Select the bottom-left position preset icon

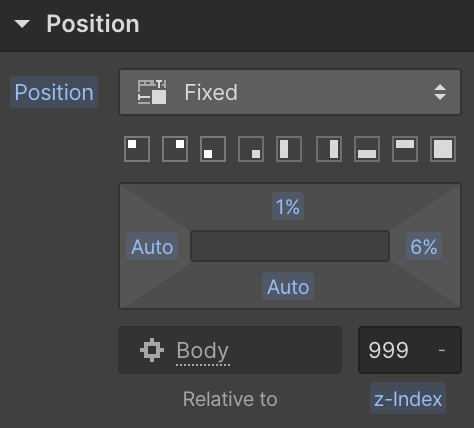pos(213,149)
